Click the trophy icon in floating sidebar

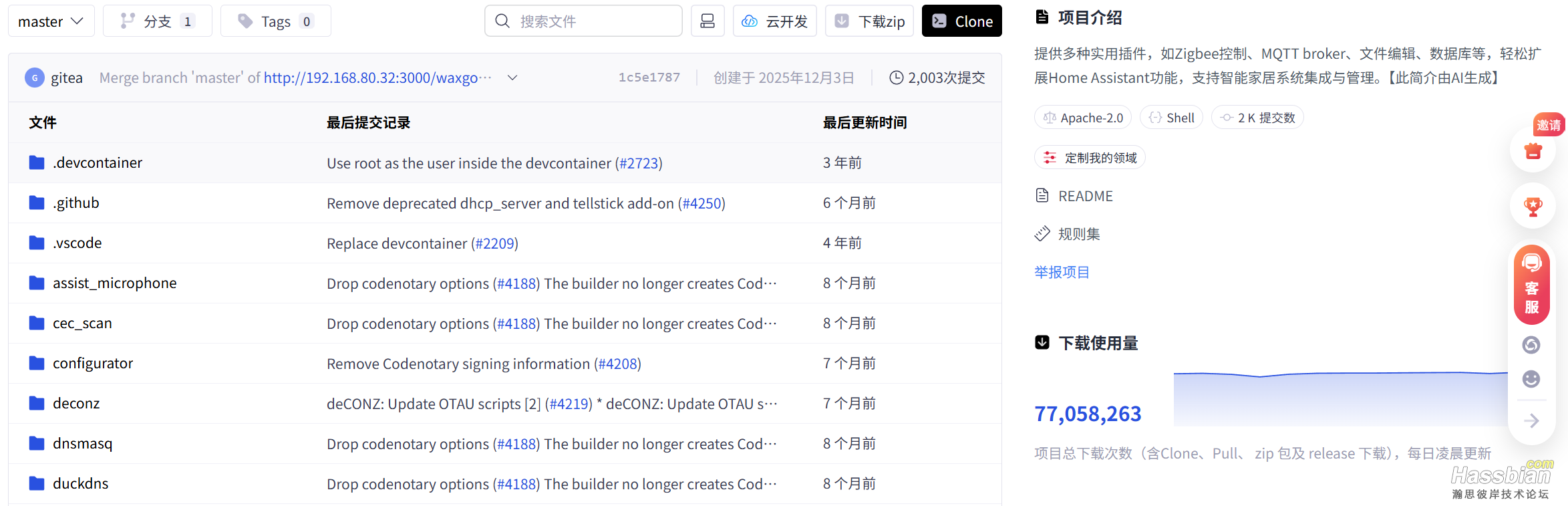click(x=1533, y=206)
